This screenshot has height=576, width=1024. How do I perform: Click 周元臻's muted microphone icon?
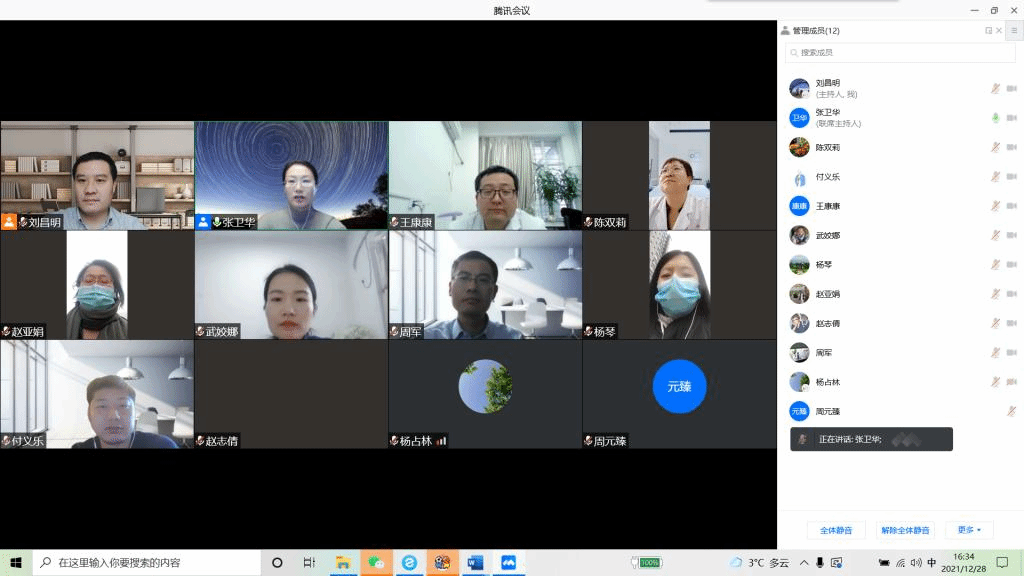(x=1011, y=411)
